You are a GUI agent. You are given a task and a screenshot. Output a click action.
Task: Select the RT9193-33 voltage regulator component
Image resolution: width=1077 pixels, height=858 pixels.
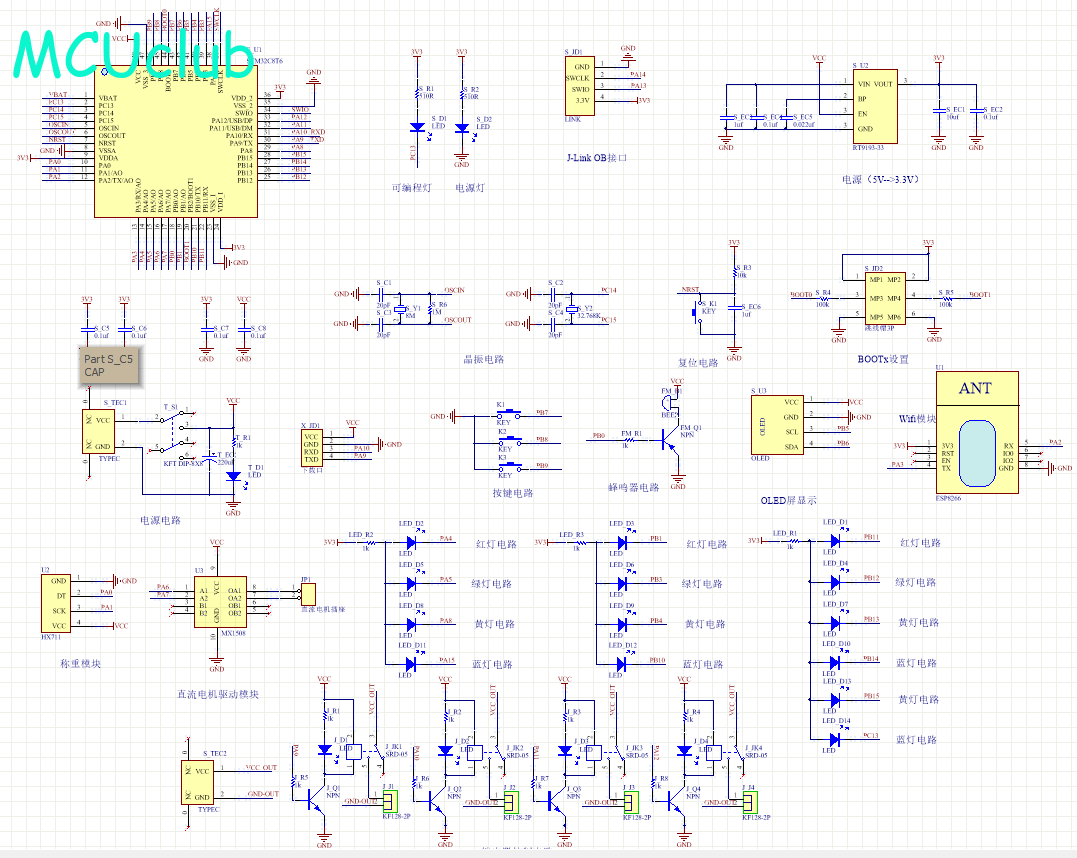[874, 106]
